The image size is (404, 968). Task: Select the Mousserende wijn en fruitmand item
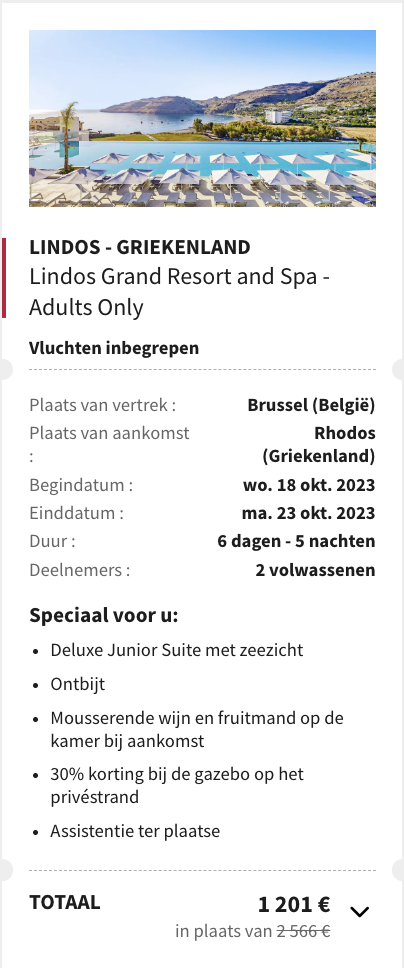pyautogui.click(x=197, y=730)
